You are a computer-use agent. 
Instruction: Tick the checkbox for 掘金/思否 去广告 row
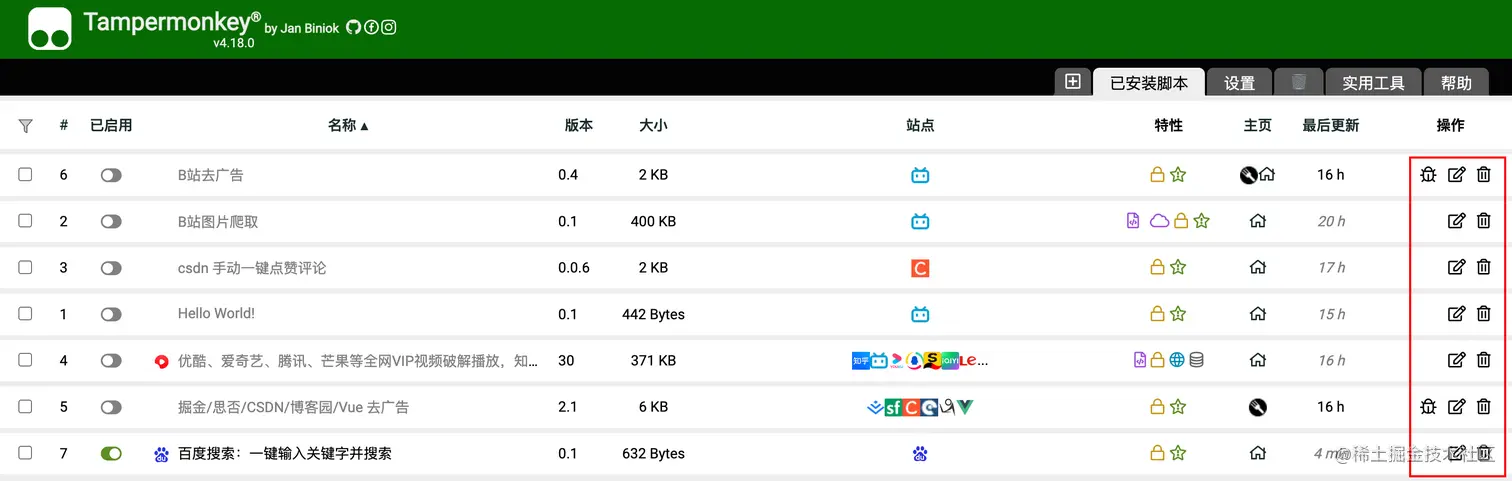pyautogui.click(x=25, y=406)
